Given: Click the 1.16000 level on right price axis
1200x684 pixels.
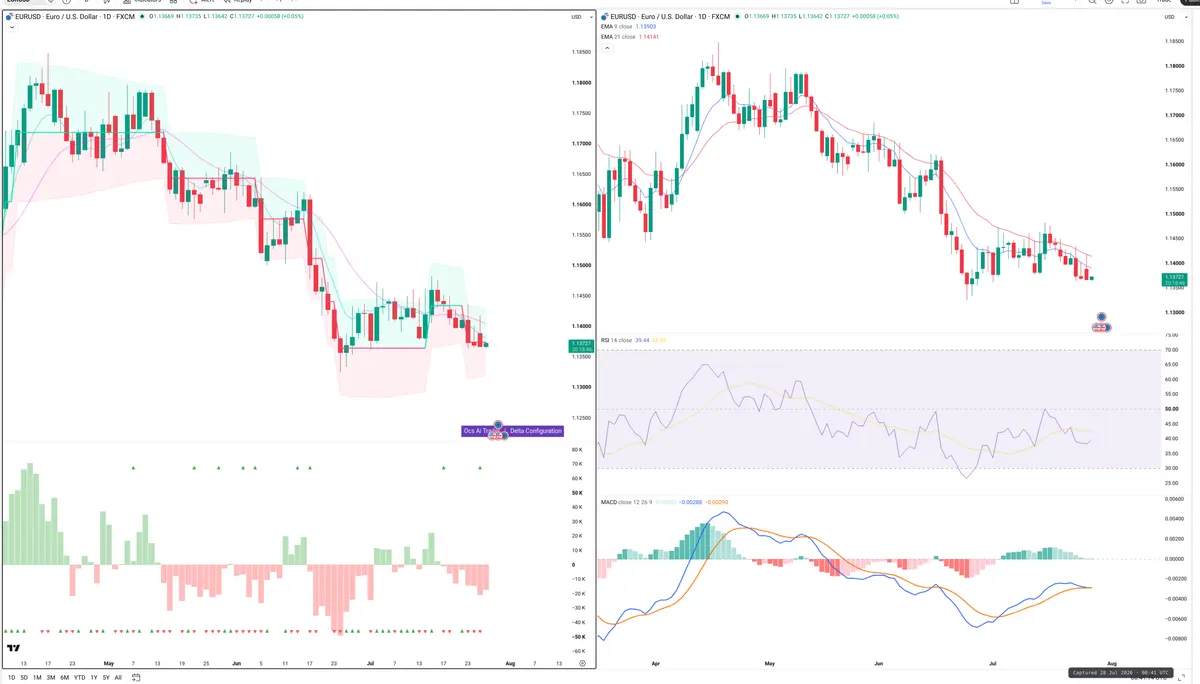Looking at the screenshot, I should (1174, 165).
